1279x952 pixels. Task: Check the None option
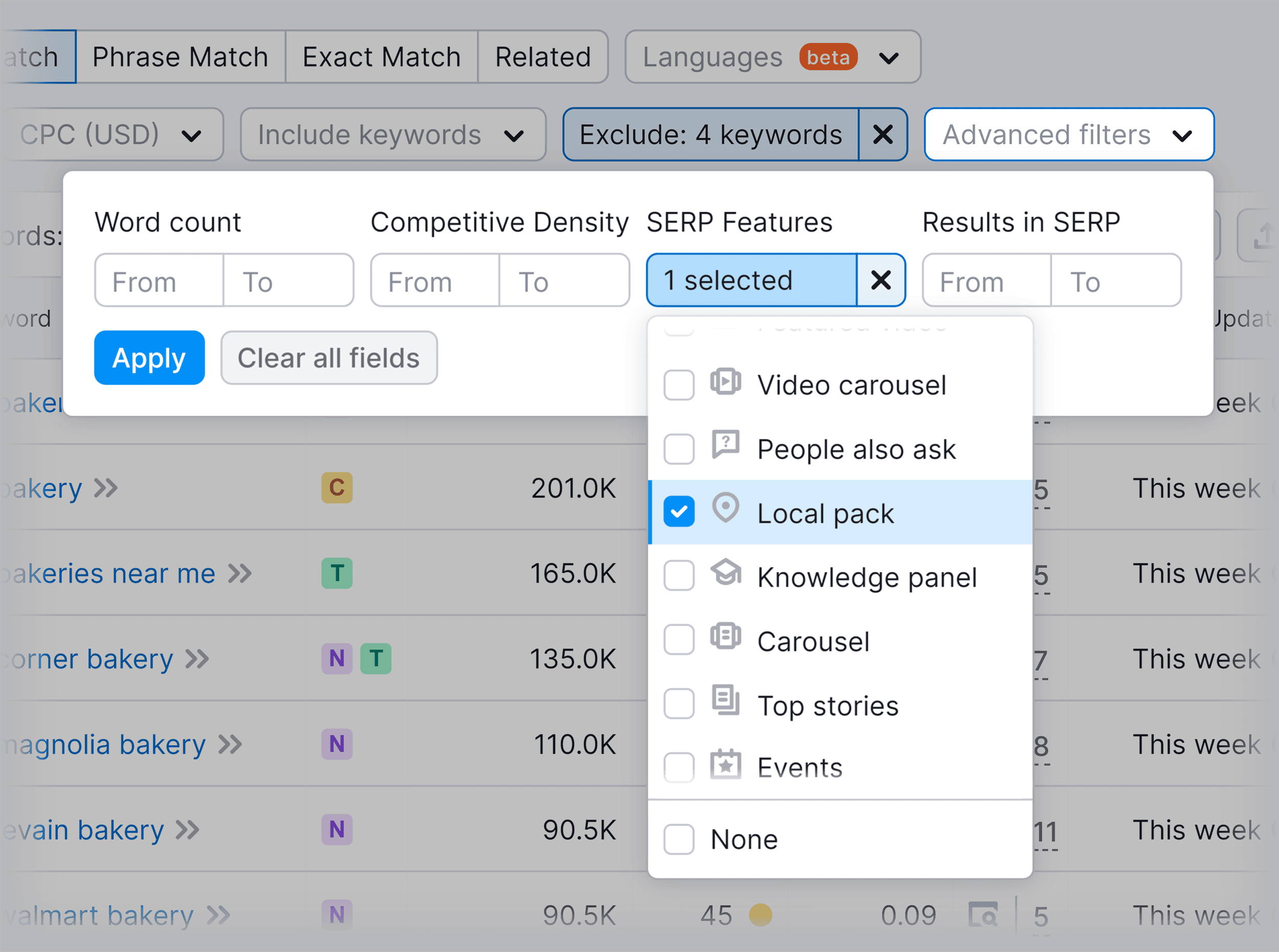pos(679,839)
